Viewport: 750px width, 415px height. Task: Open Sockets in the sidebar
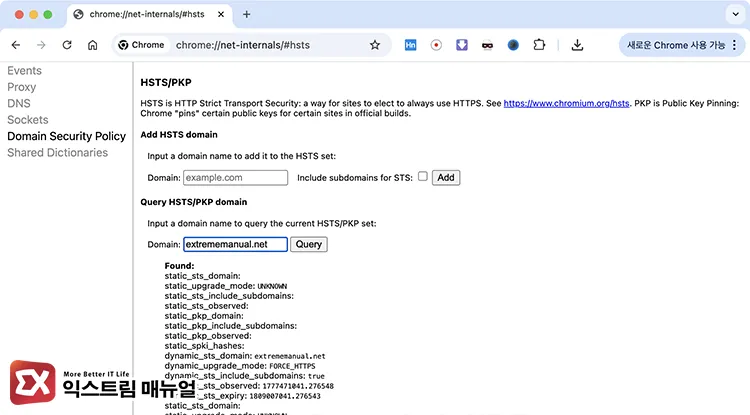tap(28, 120)
